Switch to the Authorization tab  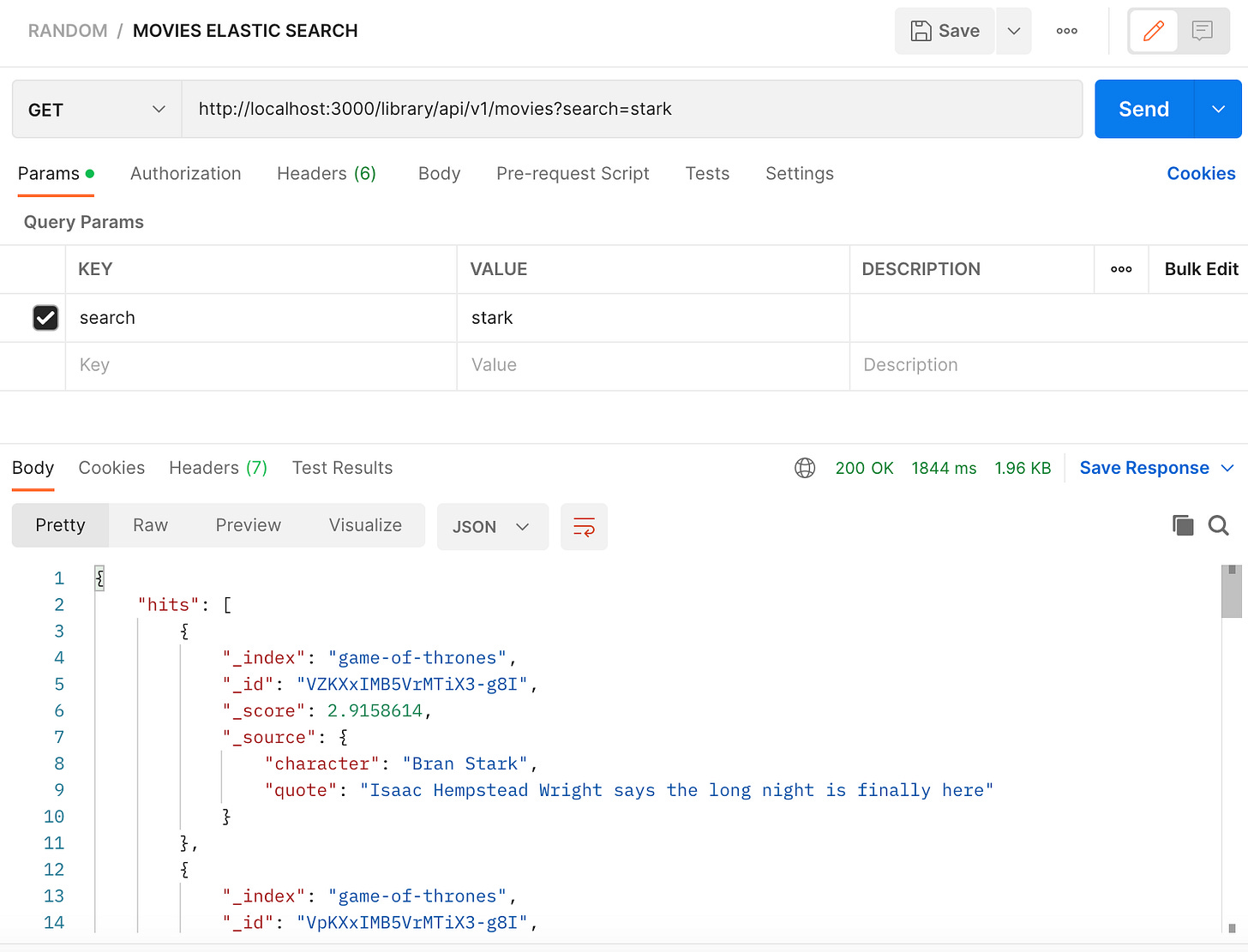click(186, 174)
